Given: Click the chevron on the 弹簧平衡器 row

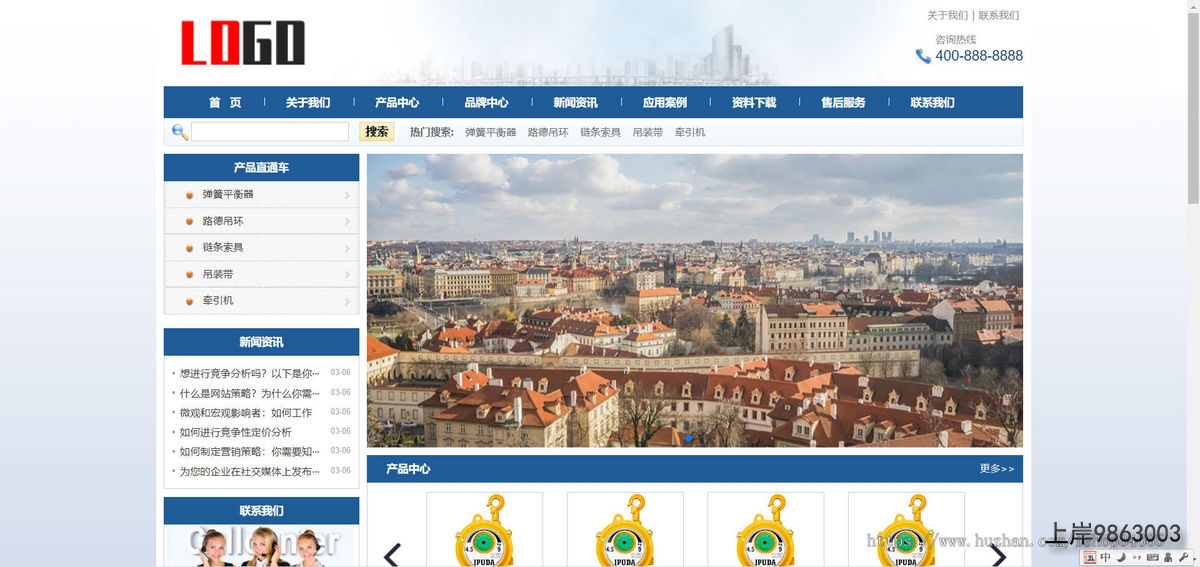Looking at the screenshot, I should (x=347, y=195).
